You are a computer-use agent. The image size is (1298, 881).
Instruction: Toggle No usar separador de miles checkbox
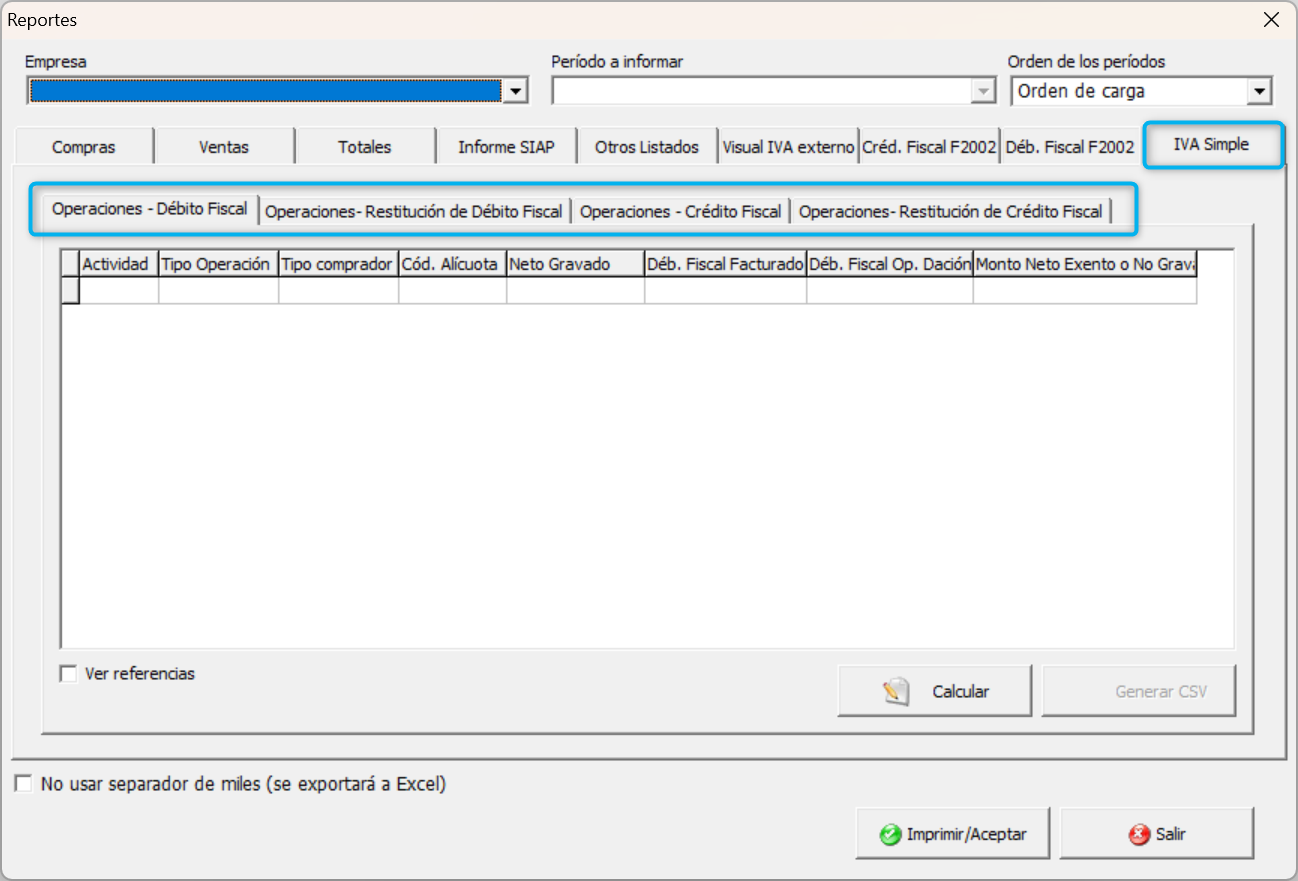click(24, 784)
